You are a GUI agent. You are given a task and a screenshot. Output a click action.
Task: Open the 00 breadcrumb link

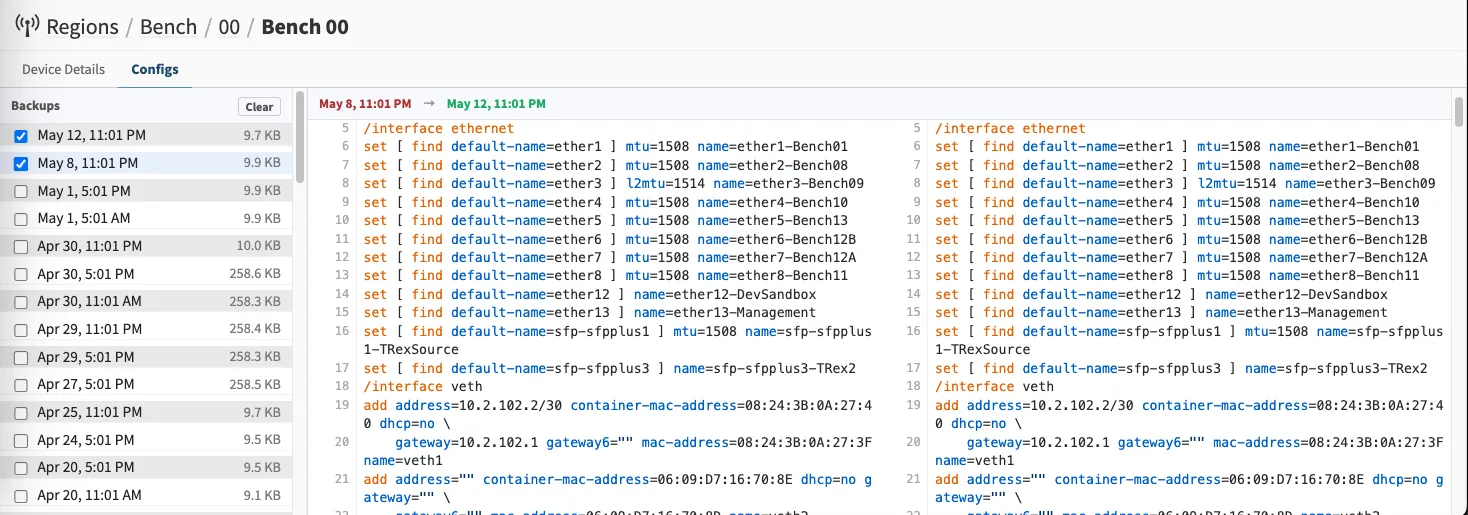click(x=229, y=27)
